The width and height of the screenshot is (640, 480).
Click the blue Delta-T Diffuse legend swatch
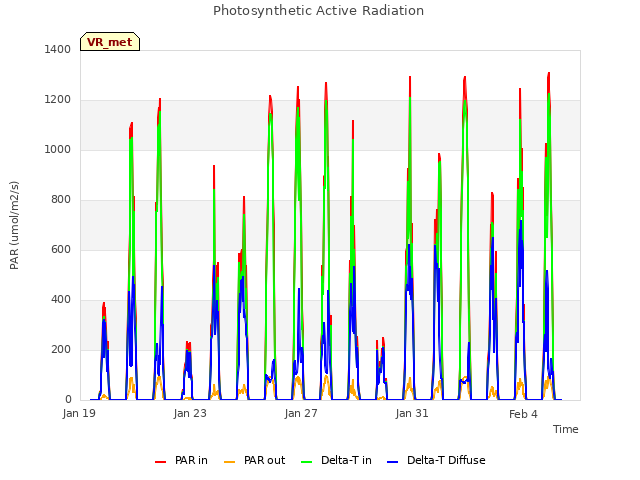(392, 462)
